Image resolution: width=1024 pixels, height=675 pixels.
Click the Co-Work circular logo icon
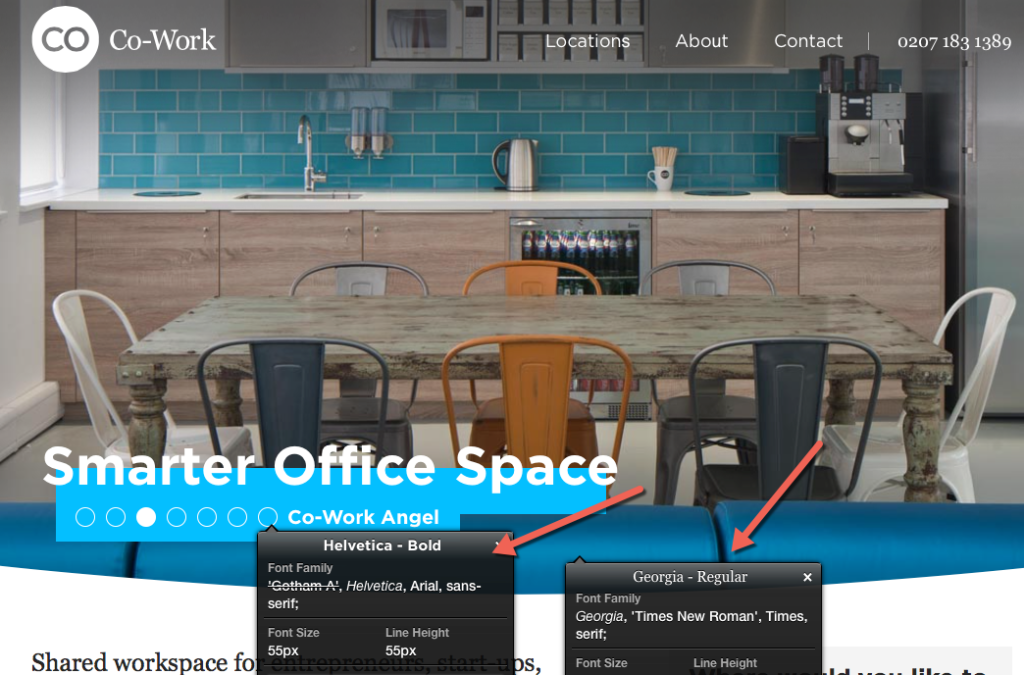(66, 39)
